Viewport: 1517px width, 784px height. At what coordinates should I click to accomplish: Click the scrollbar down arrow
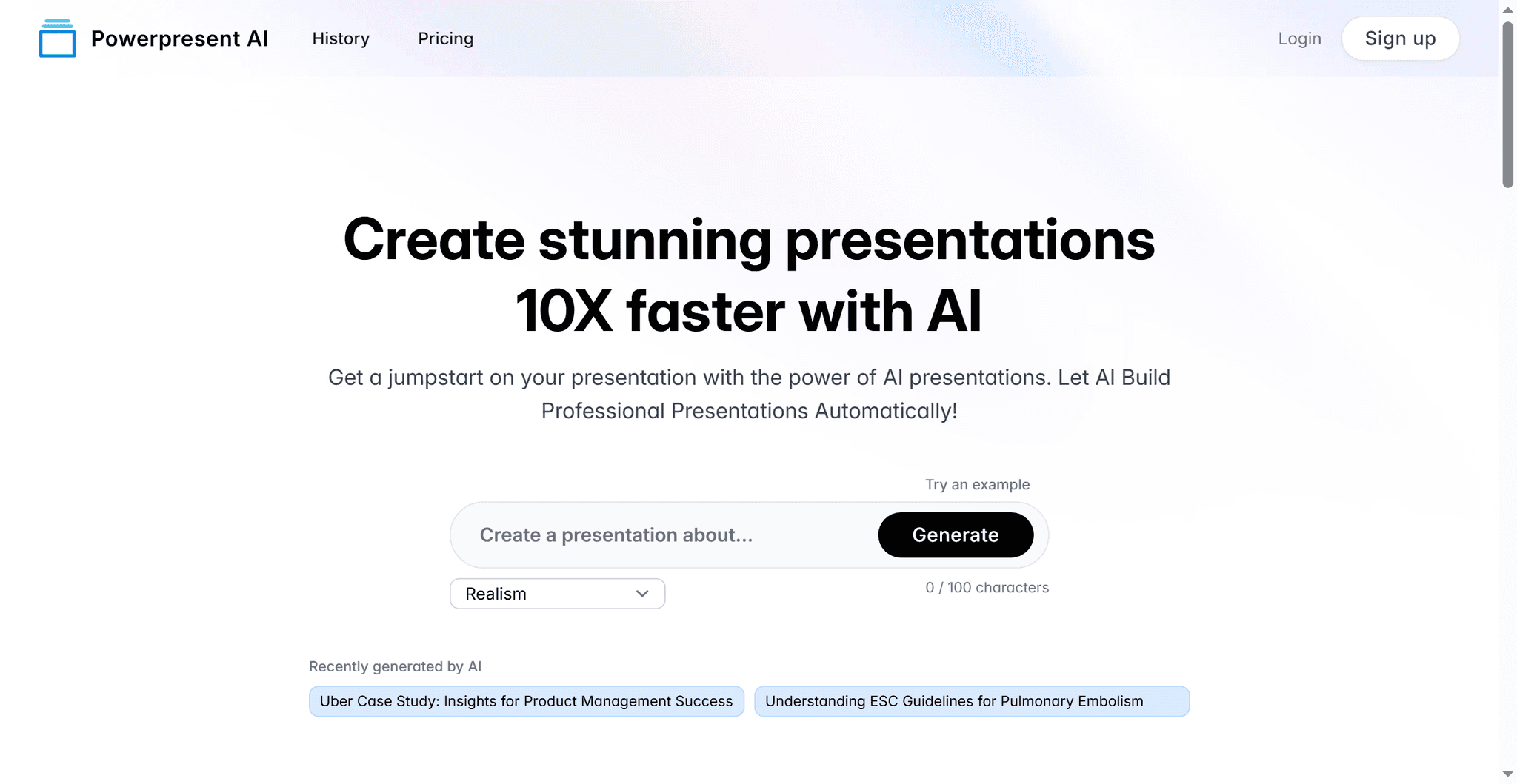[x=1507, y=774]
